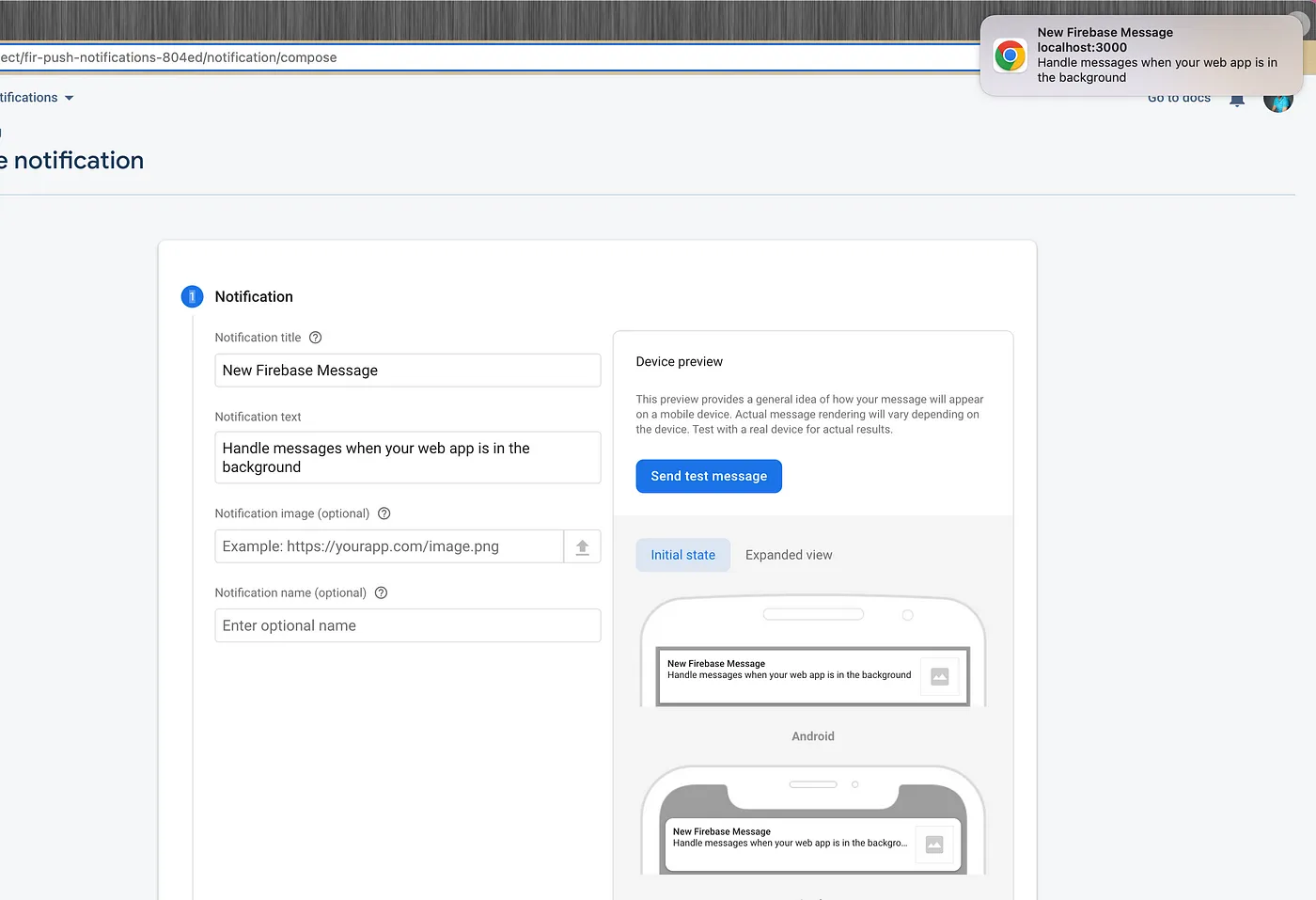Click the Android label under preview
1316x900 pixels.
813,736
